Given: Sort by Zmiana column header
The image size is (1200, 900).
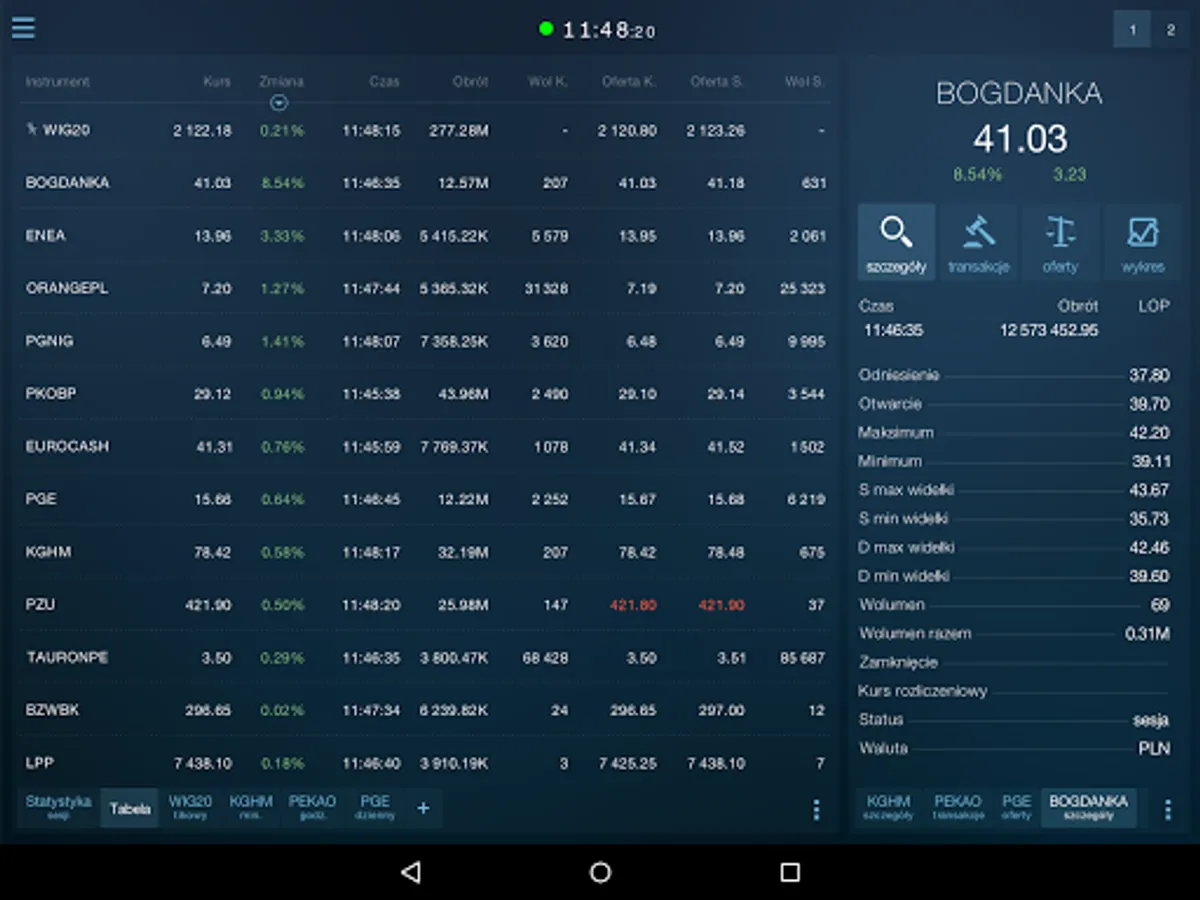Looking at the screenshot, I should 281,81.
